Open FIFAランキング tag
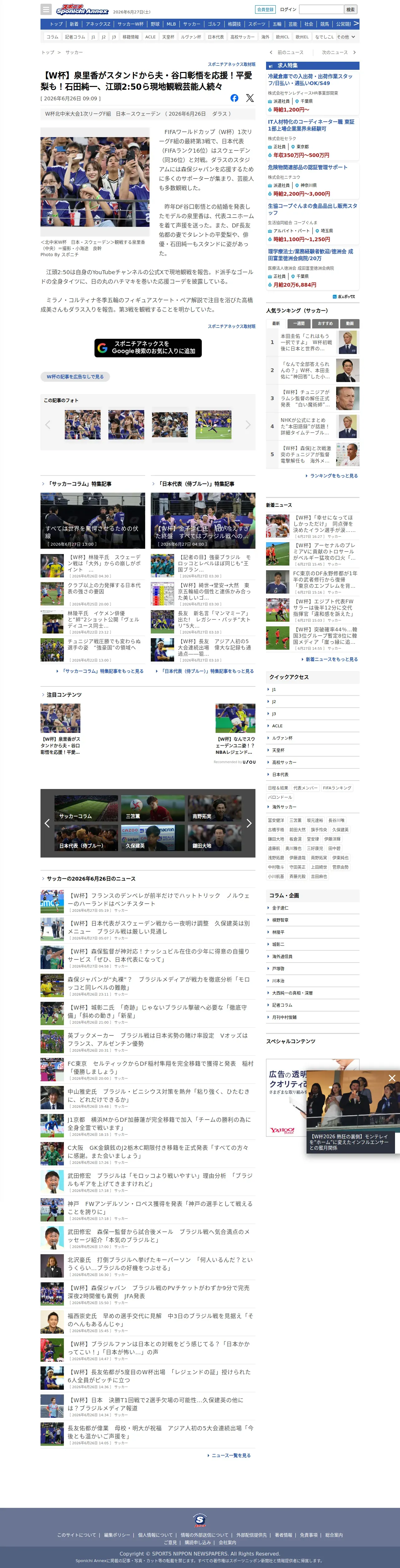400x1568 pixels. pyautogui.click(x=337, y=788)
